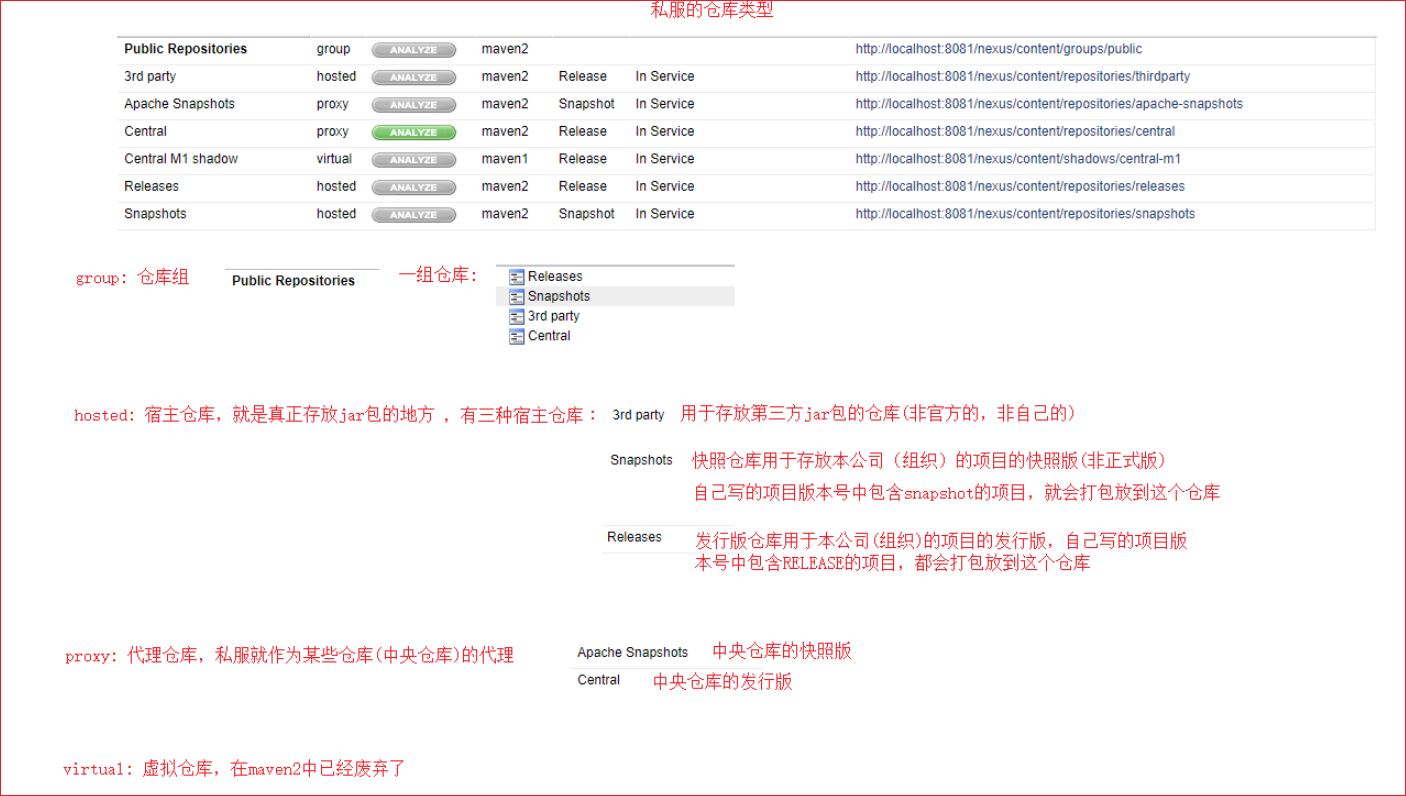This screenshot has height=796, width=1406.
Task: Click 3rd party label in hosted section
Action: point(638,415)
